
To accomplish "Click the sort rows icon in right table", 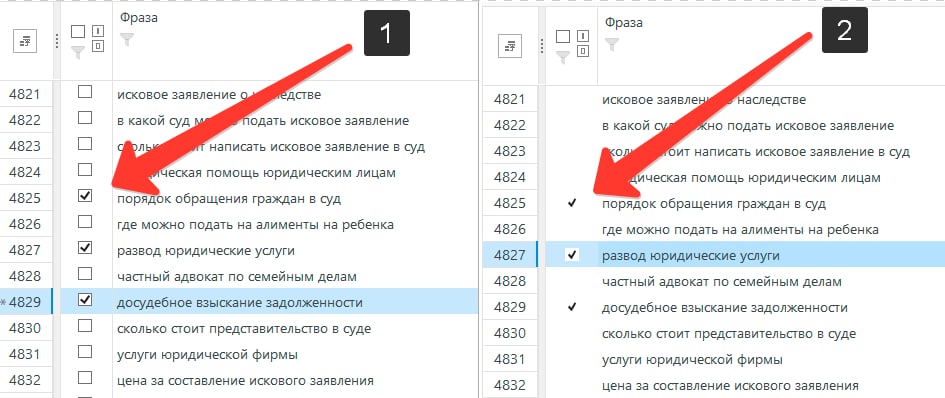I will coord(510,45).
